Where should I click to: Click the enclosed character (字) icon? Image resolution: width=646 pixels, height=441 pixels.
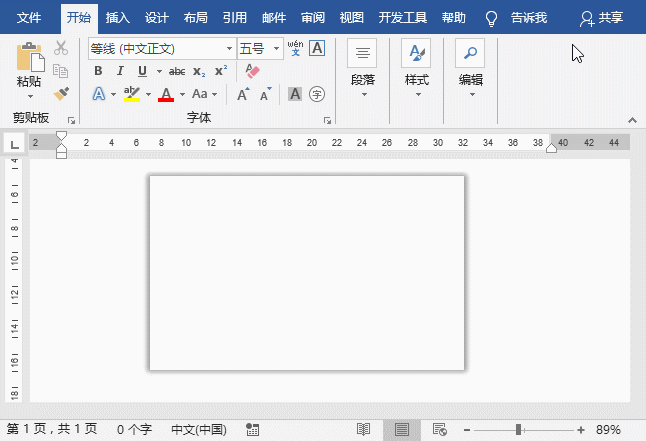tap(317, 94)
